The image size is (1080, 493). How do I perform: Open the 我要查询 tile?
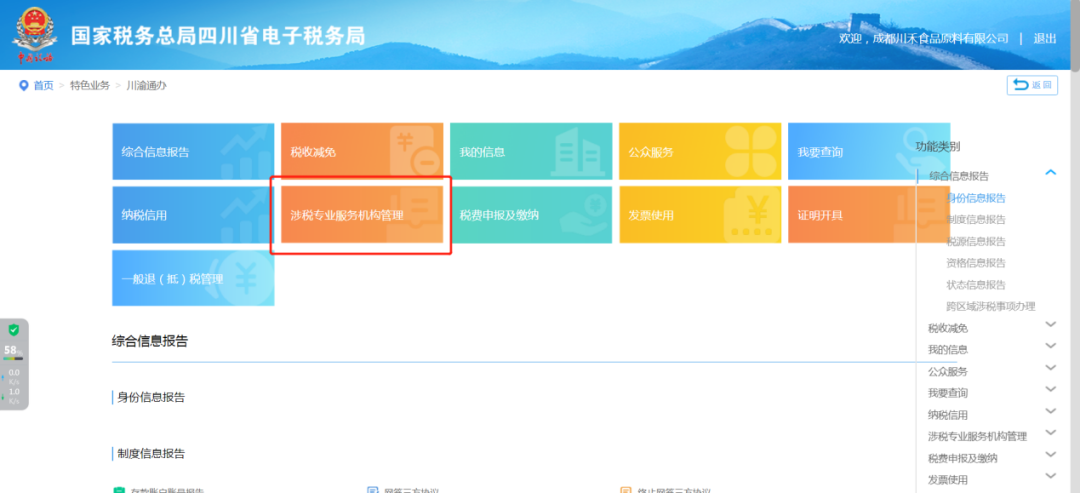click(869, 151)
